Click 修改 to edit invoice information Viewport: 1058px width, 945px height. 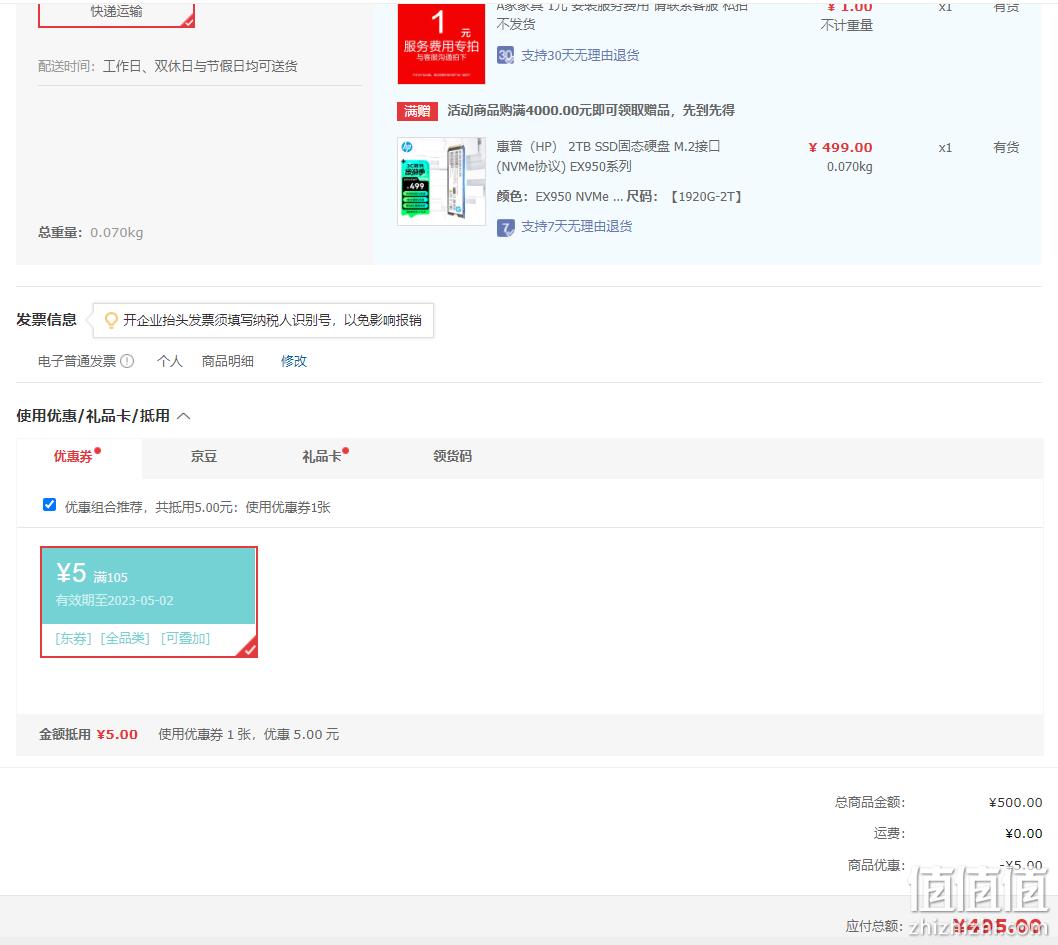(294, 362)
